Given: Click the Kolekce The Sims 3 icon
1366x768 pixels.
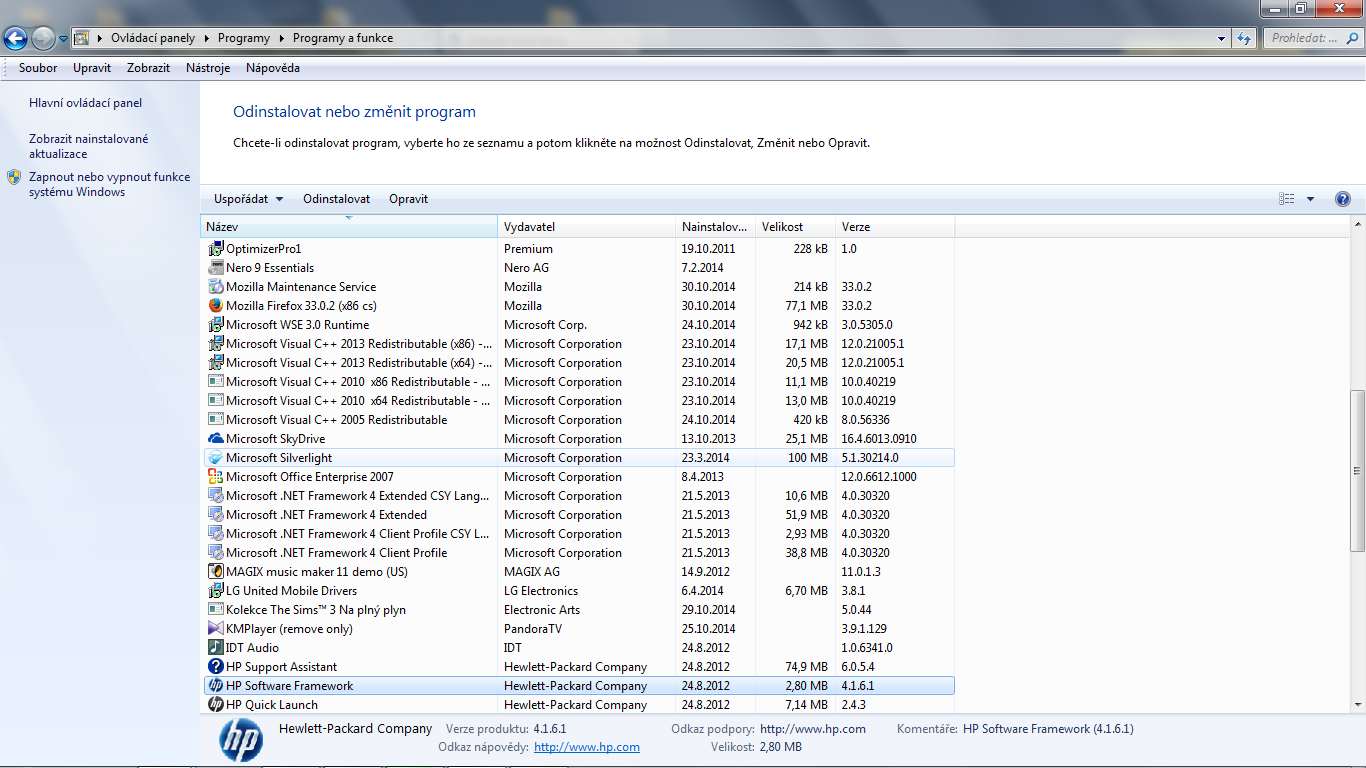Looking at the screenshot, I should (216, 610).
